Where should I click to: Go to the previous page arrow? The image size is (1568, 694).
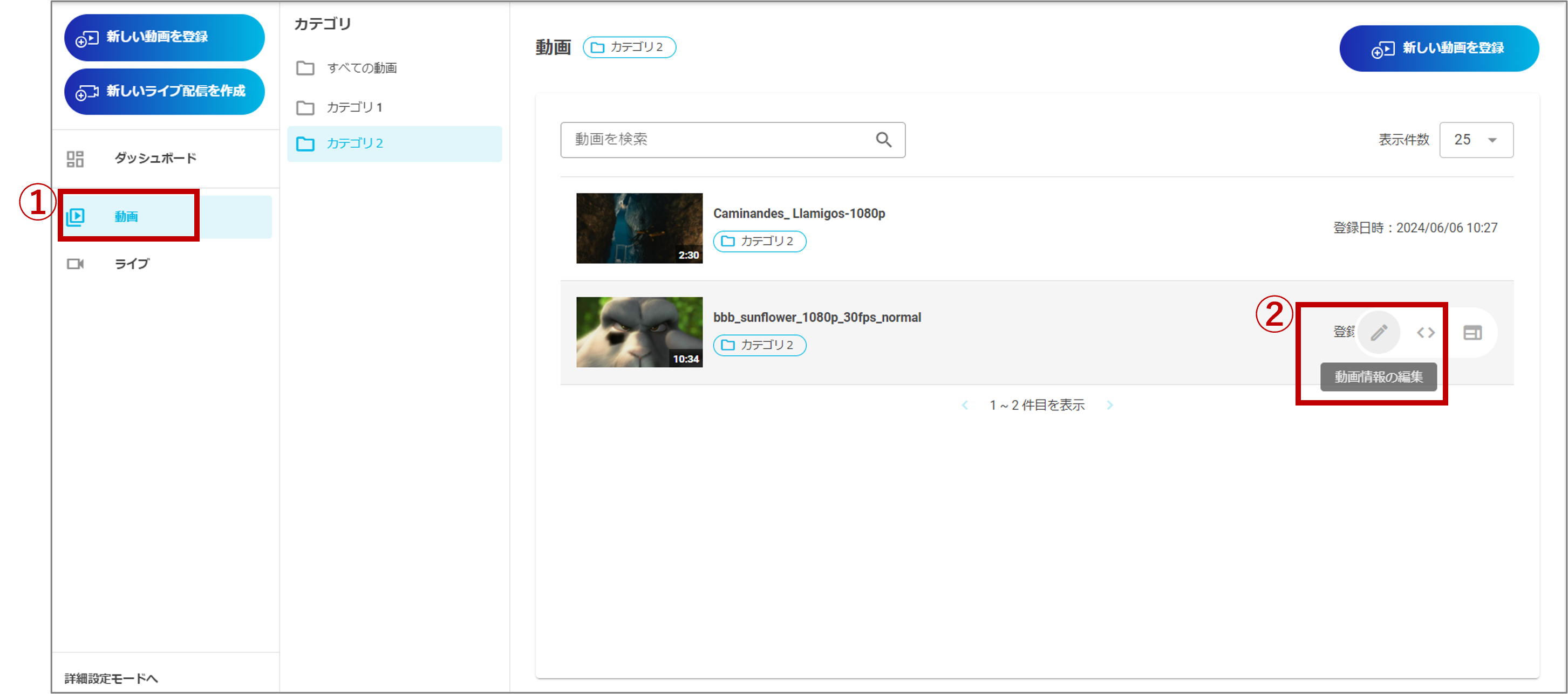pyautogui.click(x=965, y=405)
